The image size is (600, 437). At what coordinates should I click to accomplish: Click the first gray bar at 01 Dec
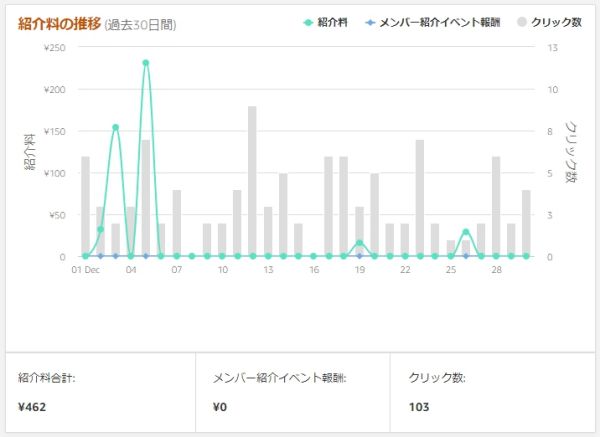pyautogui.click(x=85, y=207)
